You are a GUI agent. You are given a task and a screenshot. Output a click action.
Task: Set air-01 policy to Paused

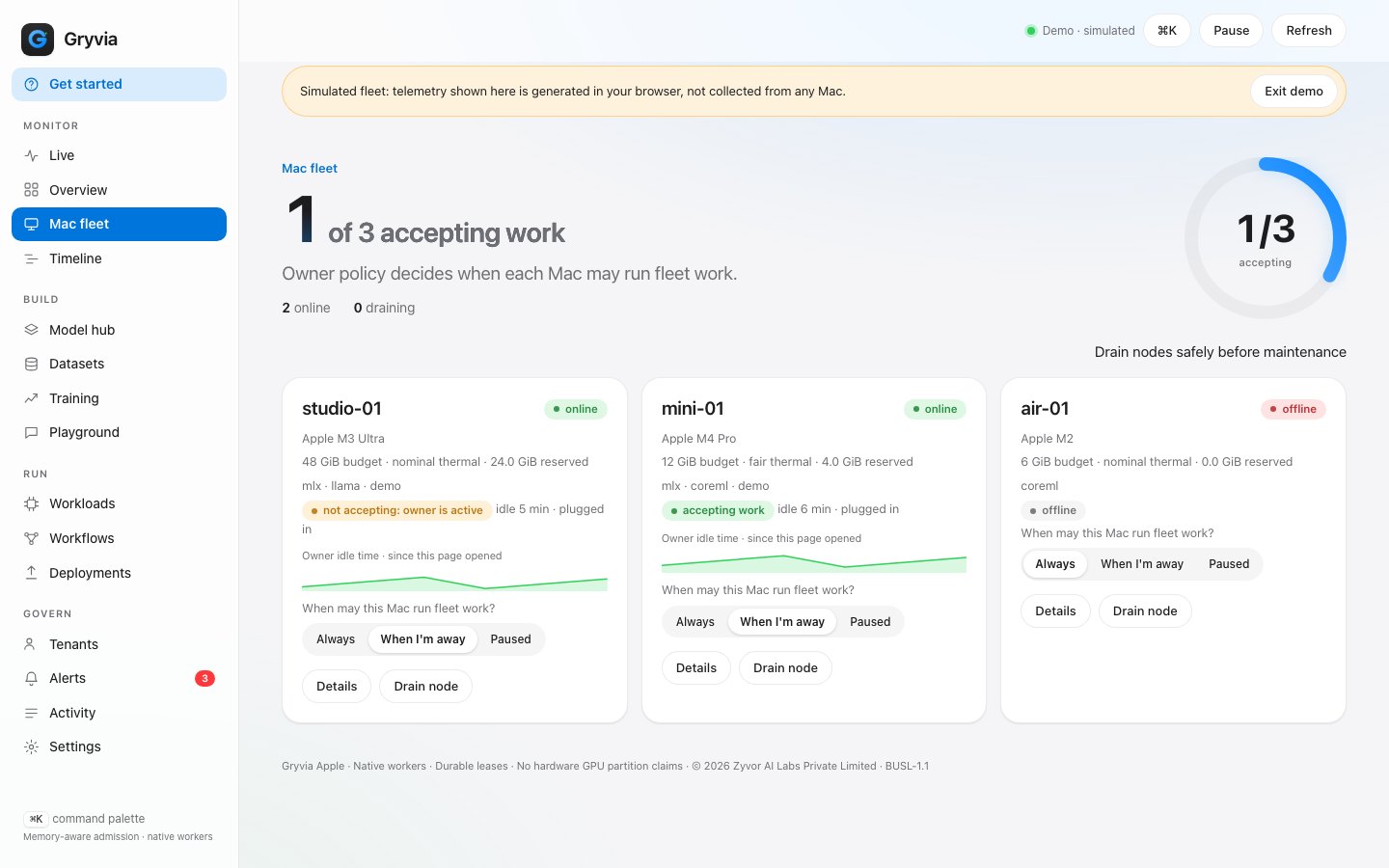coord(1229,564)
